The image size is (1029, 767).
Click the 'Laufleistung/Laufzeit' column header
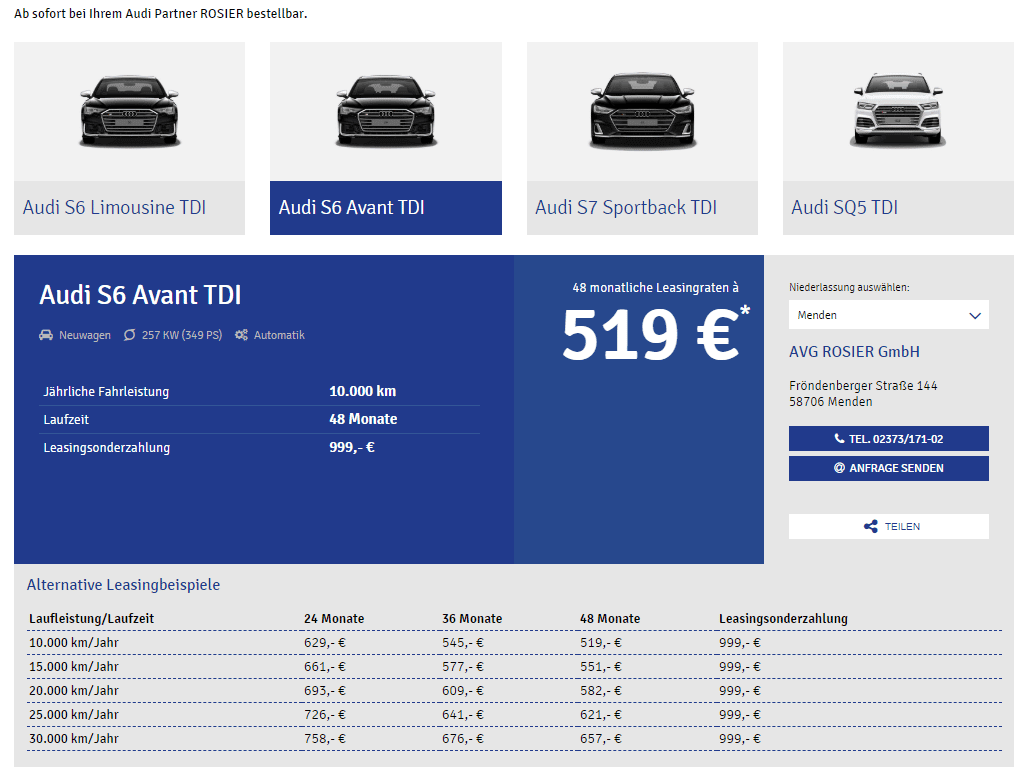click(91, 618)
